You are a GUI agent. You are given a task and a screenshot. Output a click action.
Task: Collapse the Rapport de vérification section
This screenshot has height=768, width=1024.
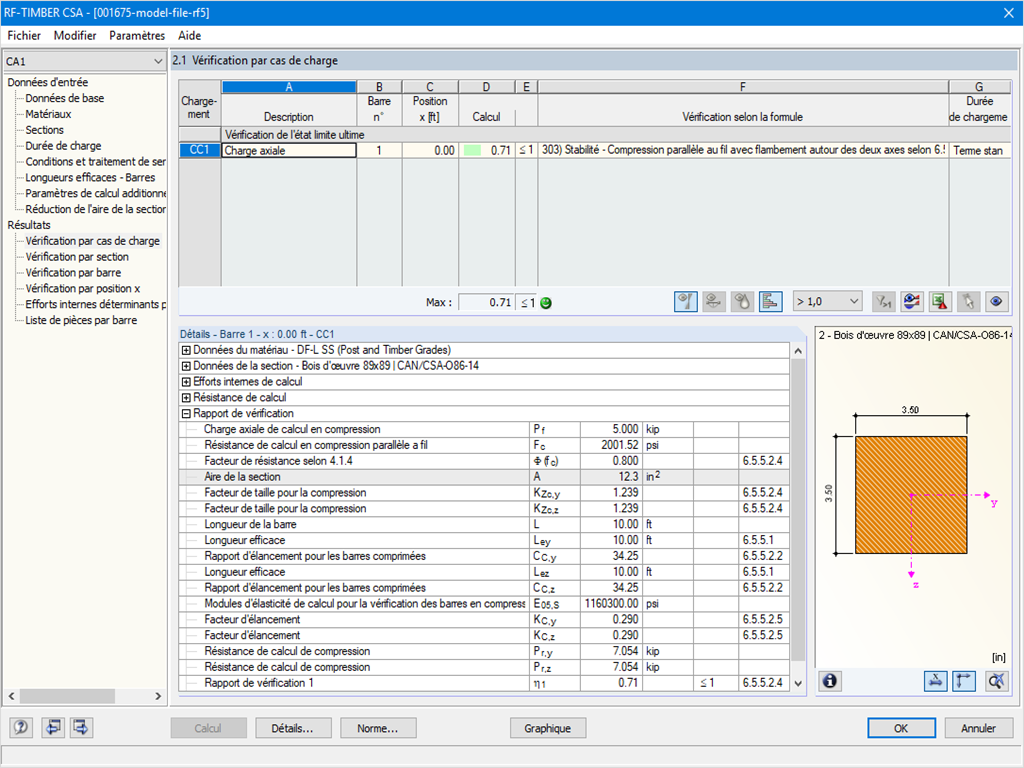(x=186, y=414)
